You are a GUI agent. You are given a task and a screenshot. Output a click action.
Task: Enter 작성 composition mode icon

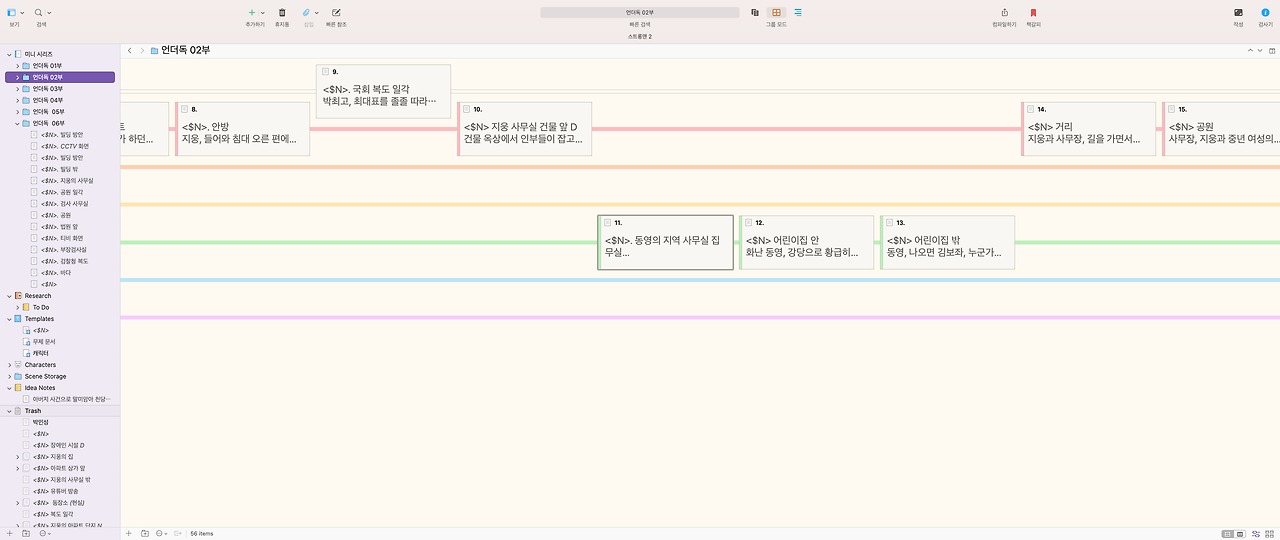click(1238, 12)
